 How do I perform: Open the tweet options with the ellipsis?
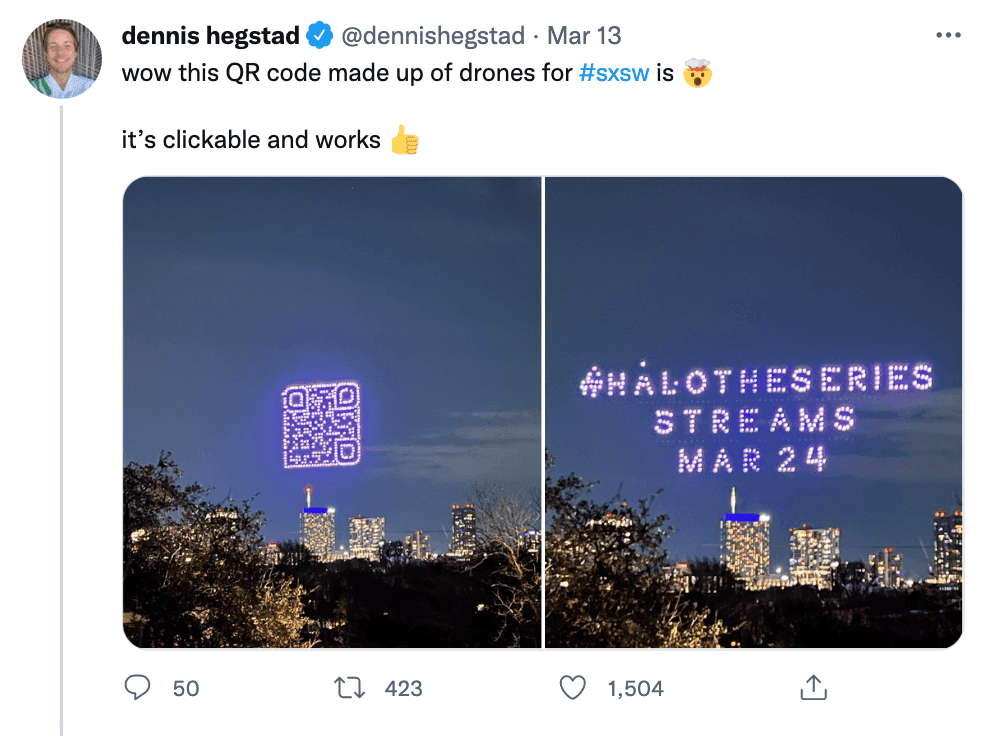(948, 33)
